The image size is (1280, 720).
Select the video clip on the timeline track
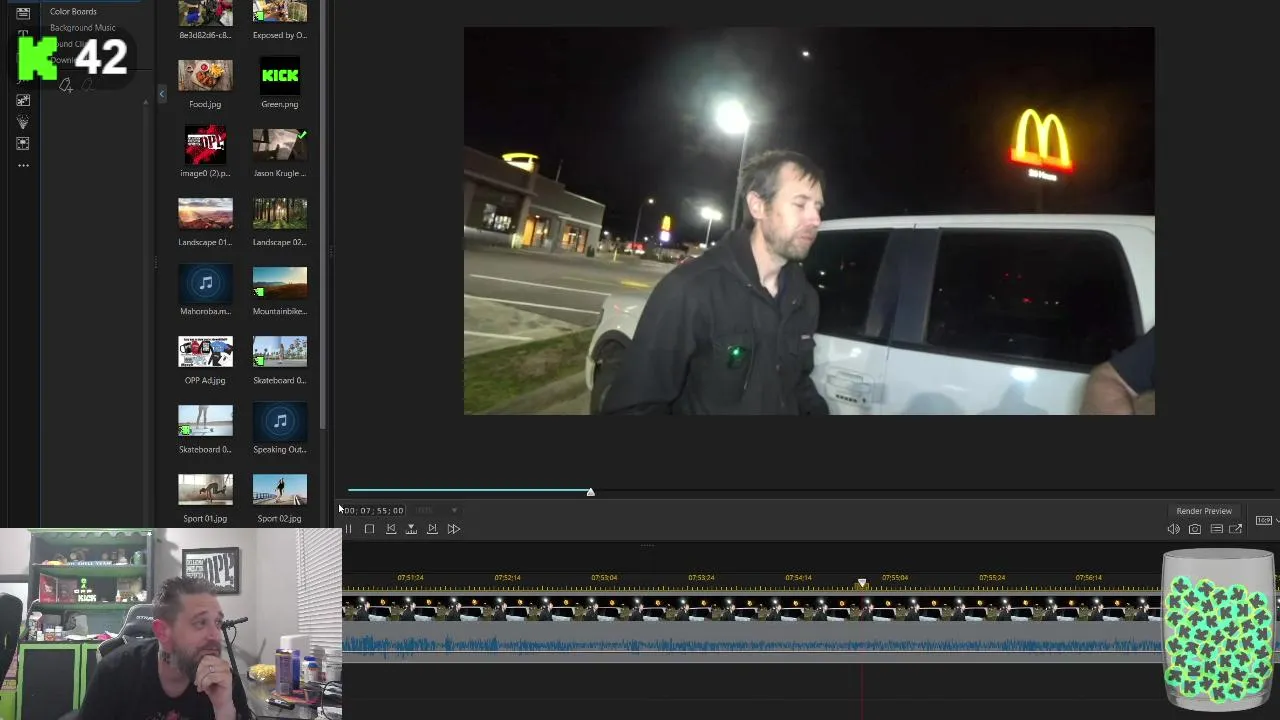[x=752, y=608]
